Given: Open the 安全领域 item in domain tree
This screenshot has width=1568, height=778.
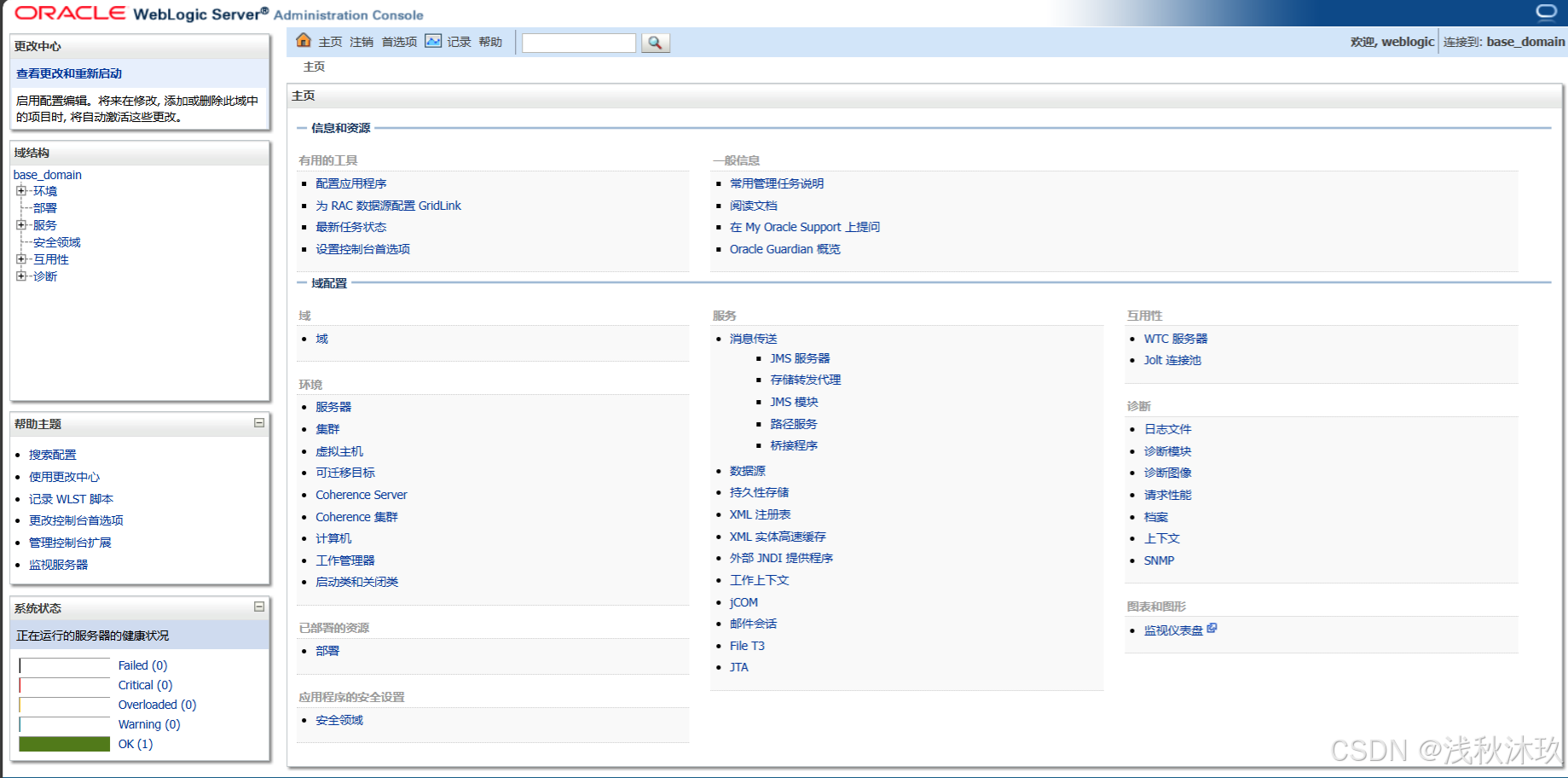Looking at the screenshot, I should (x=56, y=242).
